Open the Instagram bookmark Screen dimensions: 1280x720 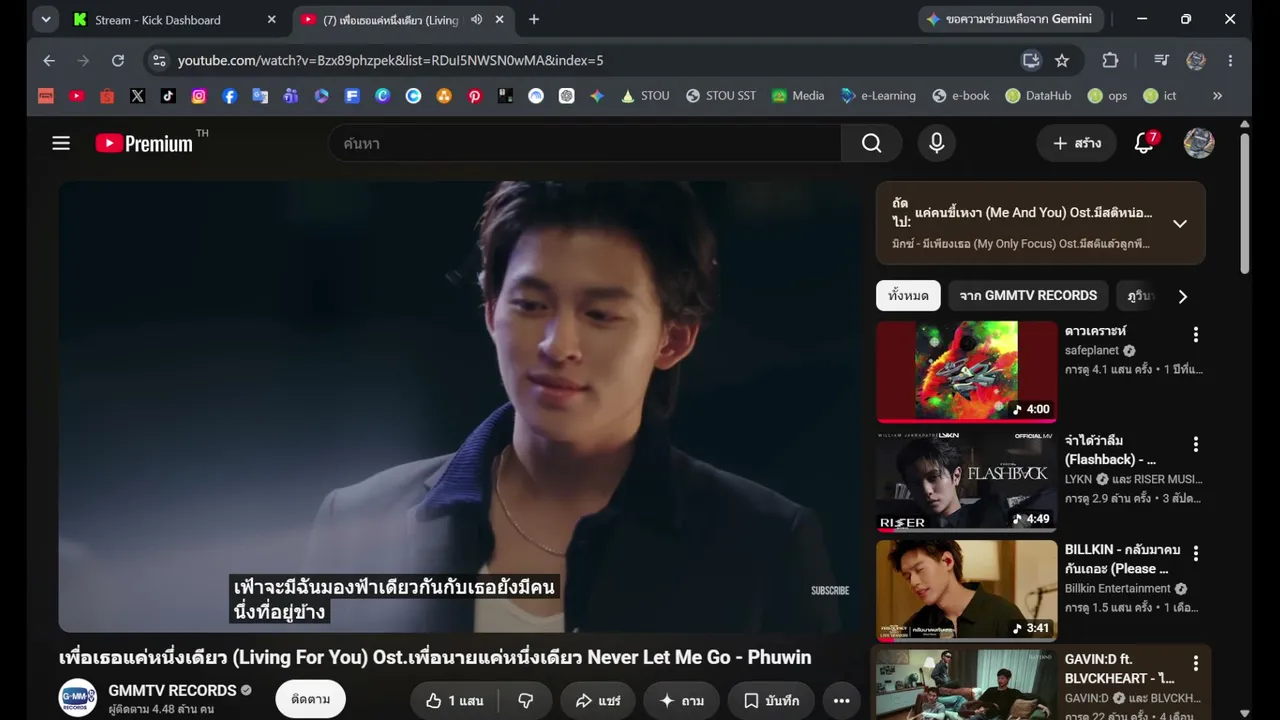[x=199, y=96]
